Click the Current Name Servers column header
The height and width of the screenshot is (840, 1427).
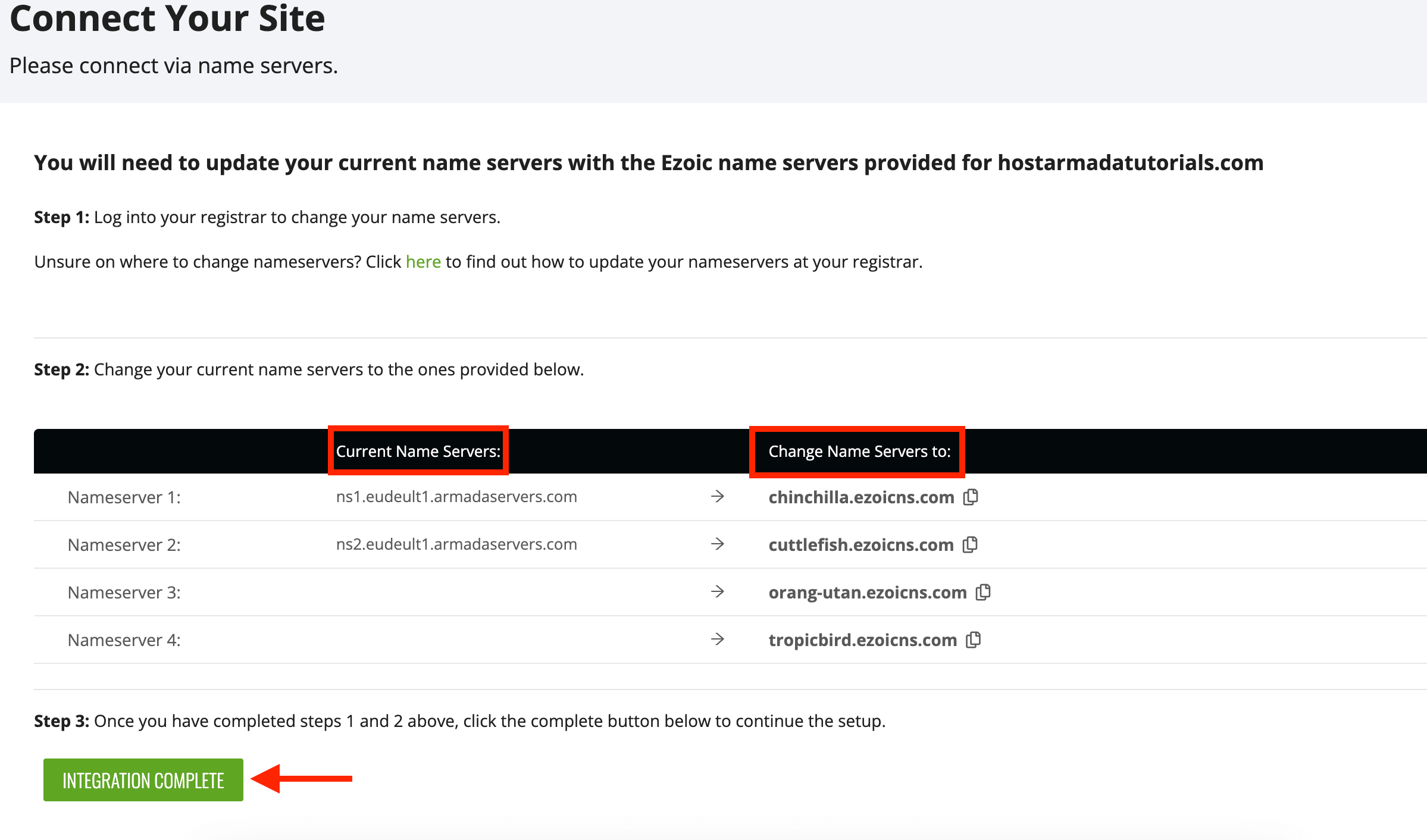tap(418, 452)
